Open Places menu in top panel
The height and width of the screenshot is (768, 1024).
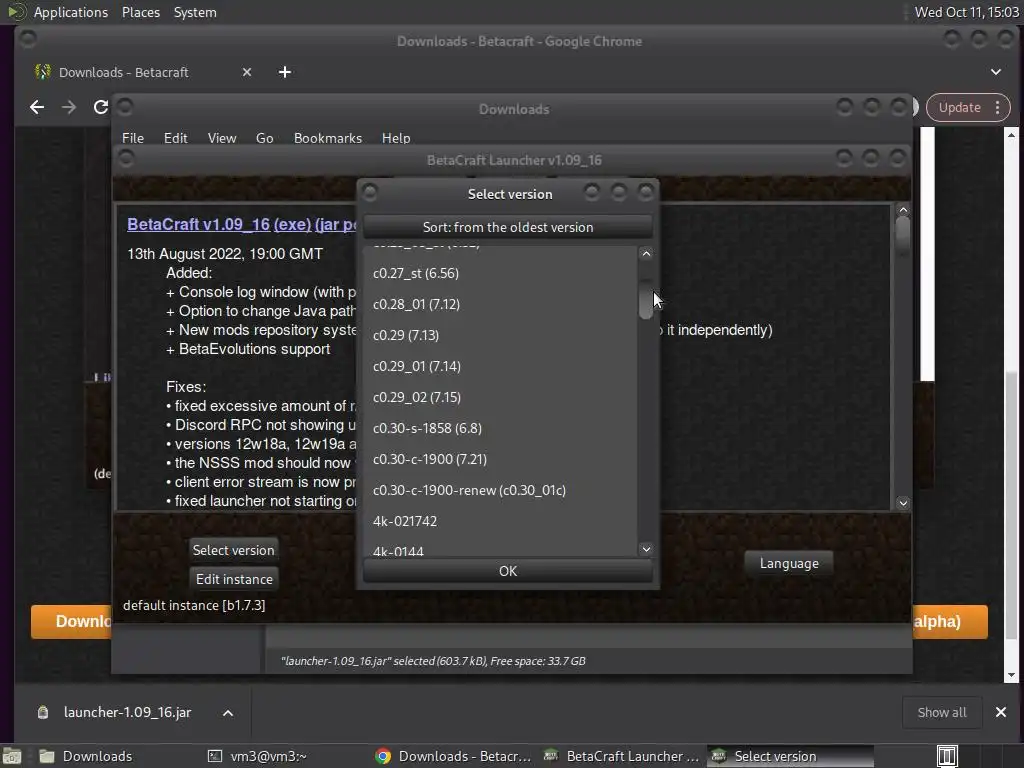[140, 12]
